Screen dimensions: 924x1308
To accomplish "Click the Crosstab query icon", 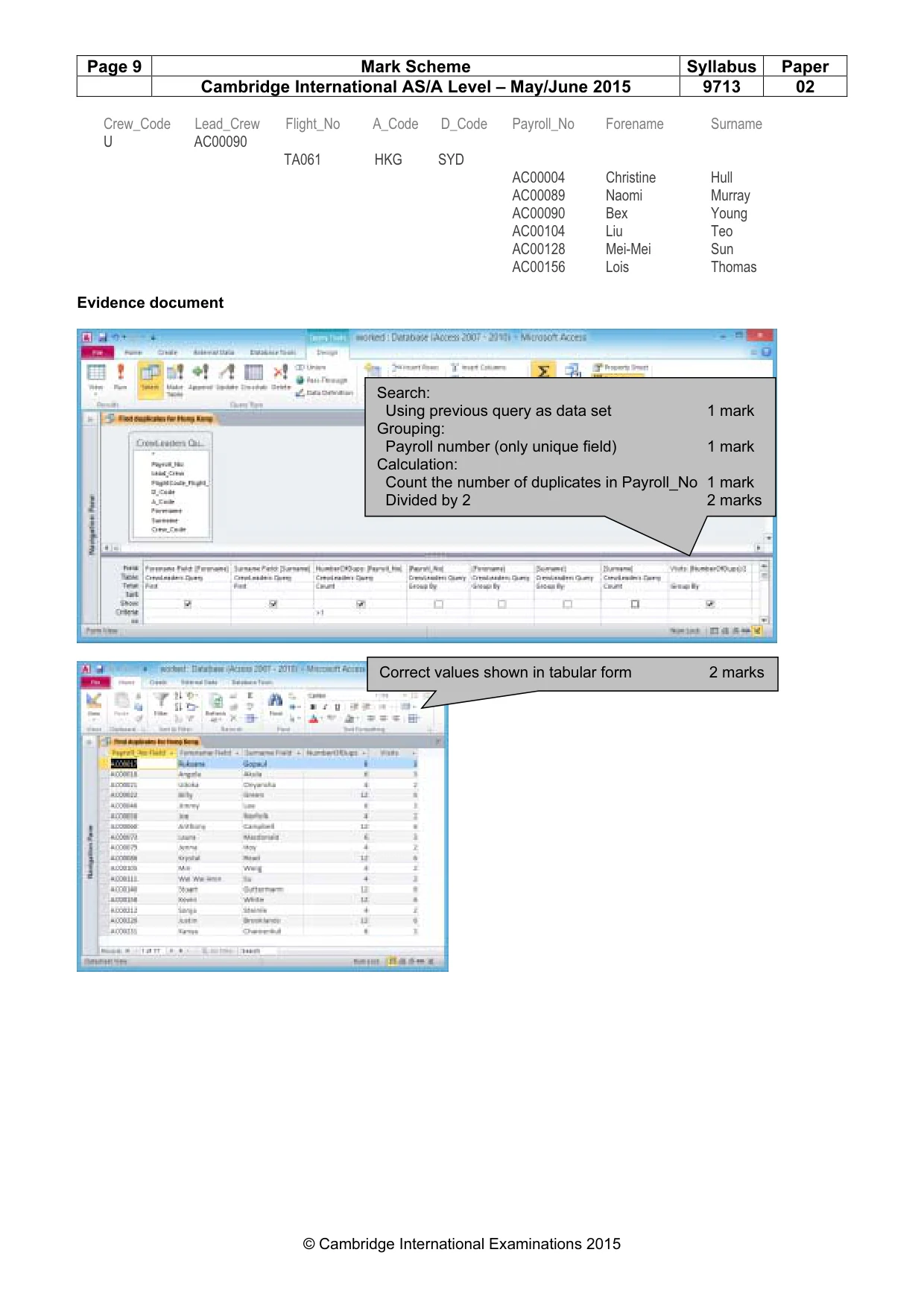I will [254, 372].
